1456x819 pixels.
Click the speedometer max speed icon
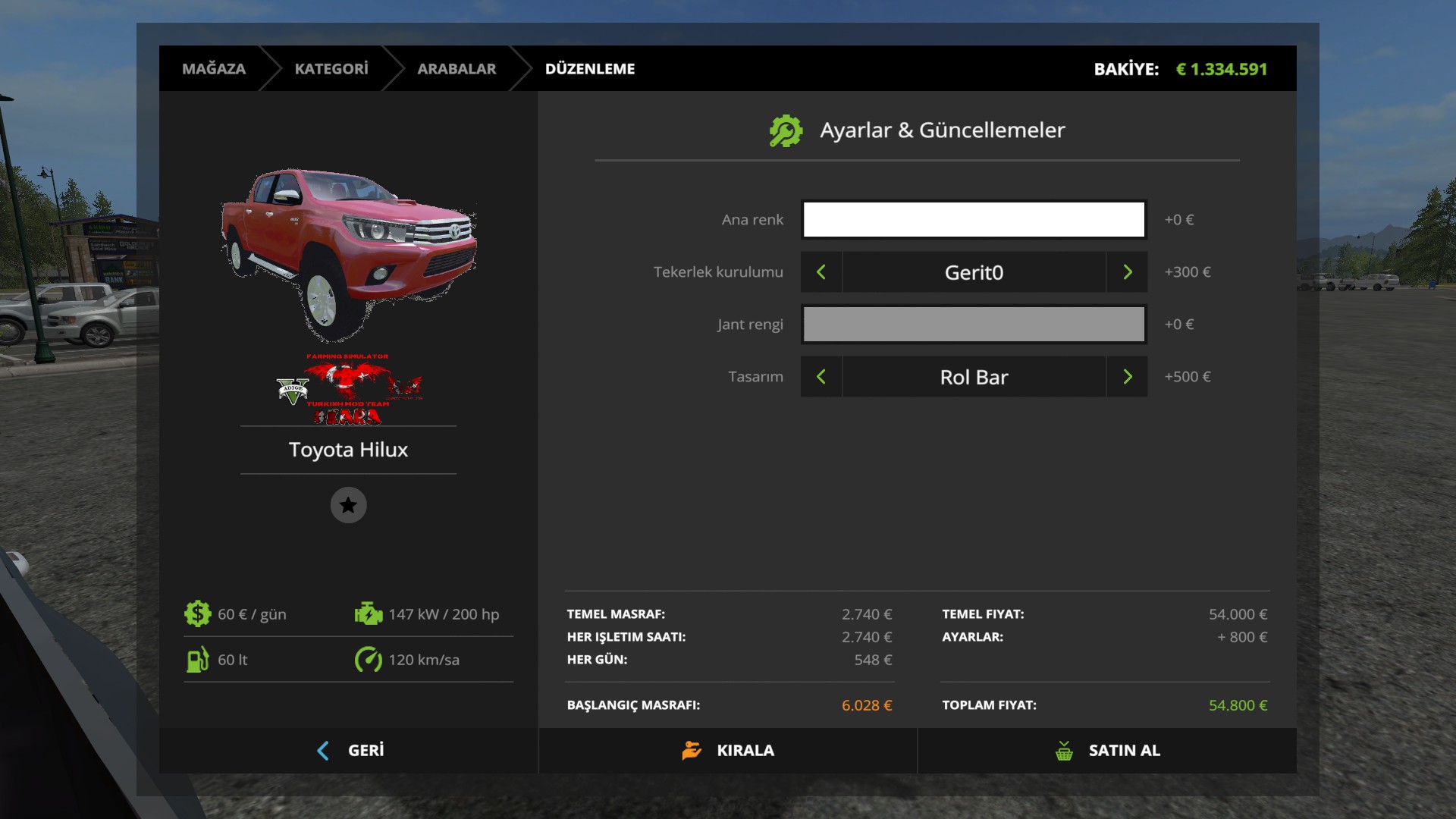(x=369, y=660)
